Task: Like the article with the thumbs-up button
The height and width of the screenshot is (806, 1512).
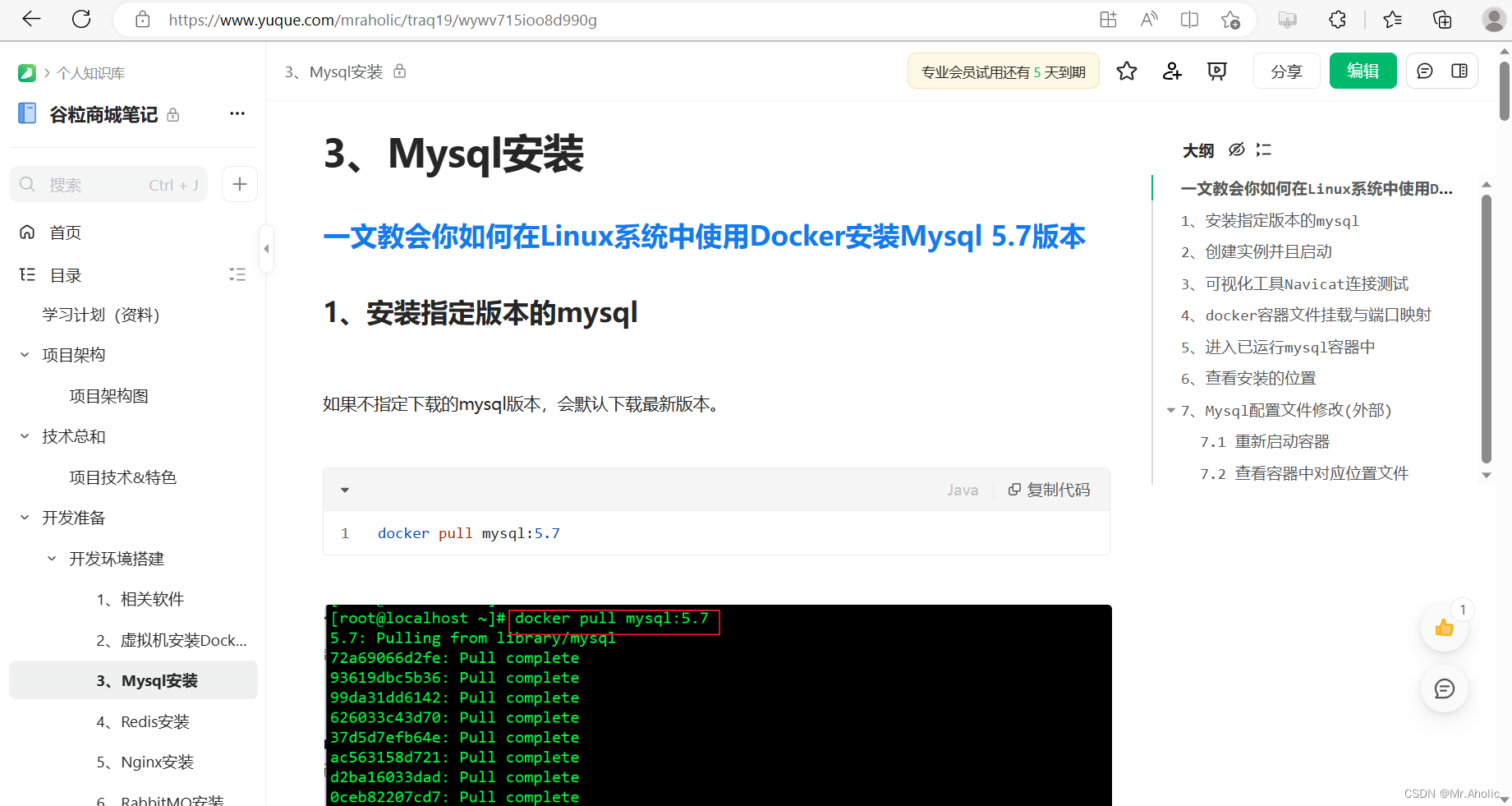Action: [1444, 627]
